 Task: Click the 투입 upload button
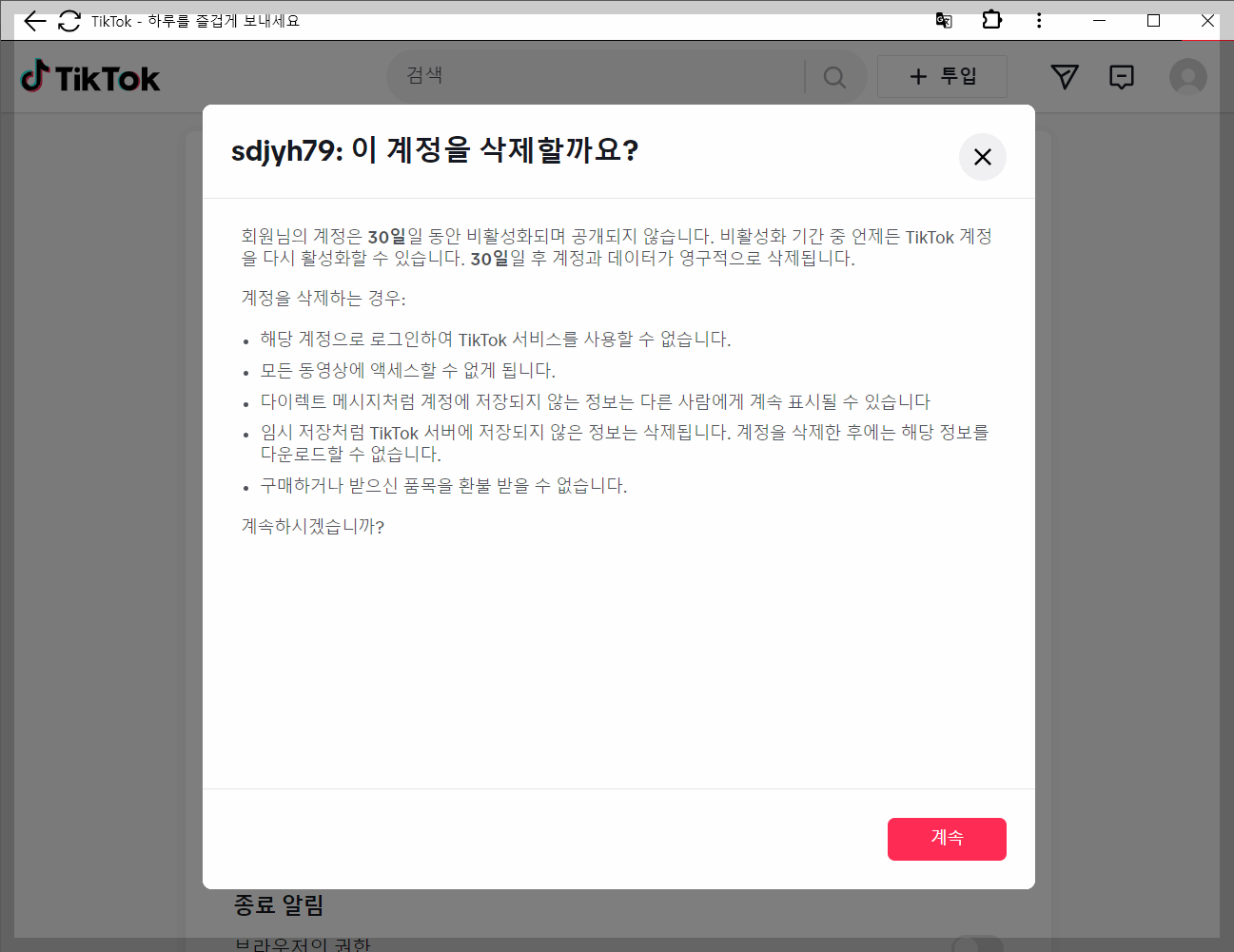(x=942, y=76)
